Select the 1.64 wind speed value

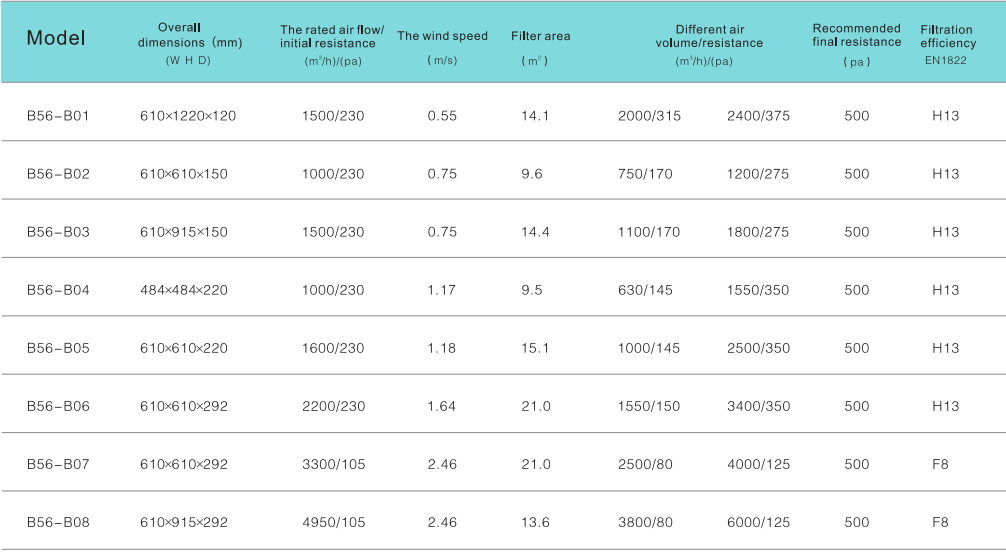[x=441, y=406]
